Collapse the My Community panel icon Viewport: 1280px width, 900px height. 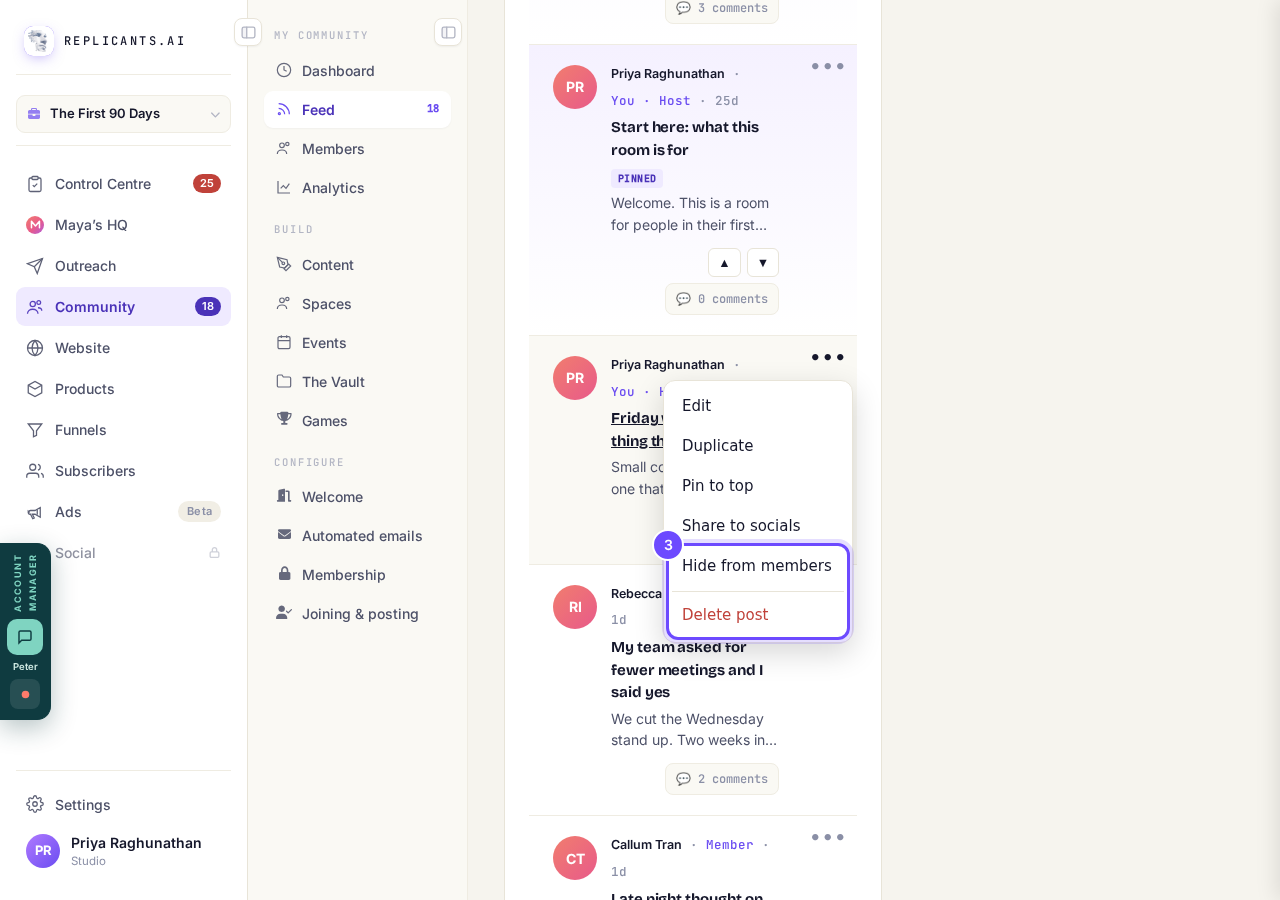click(448, 32)
